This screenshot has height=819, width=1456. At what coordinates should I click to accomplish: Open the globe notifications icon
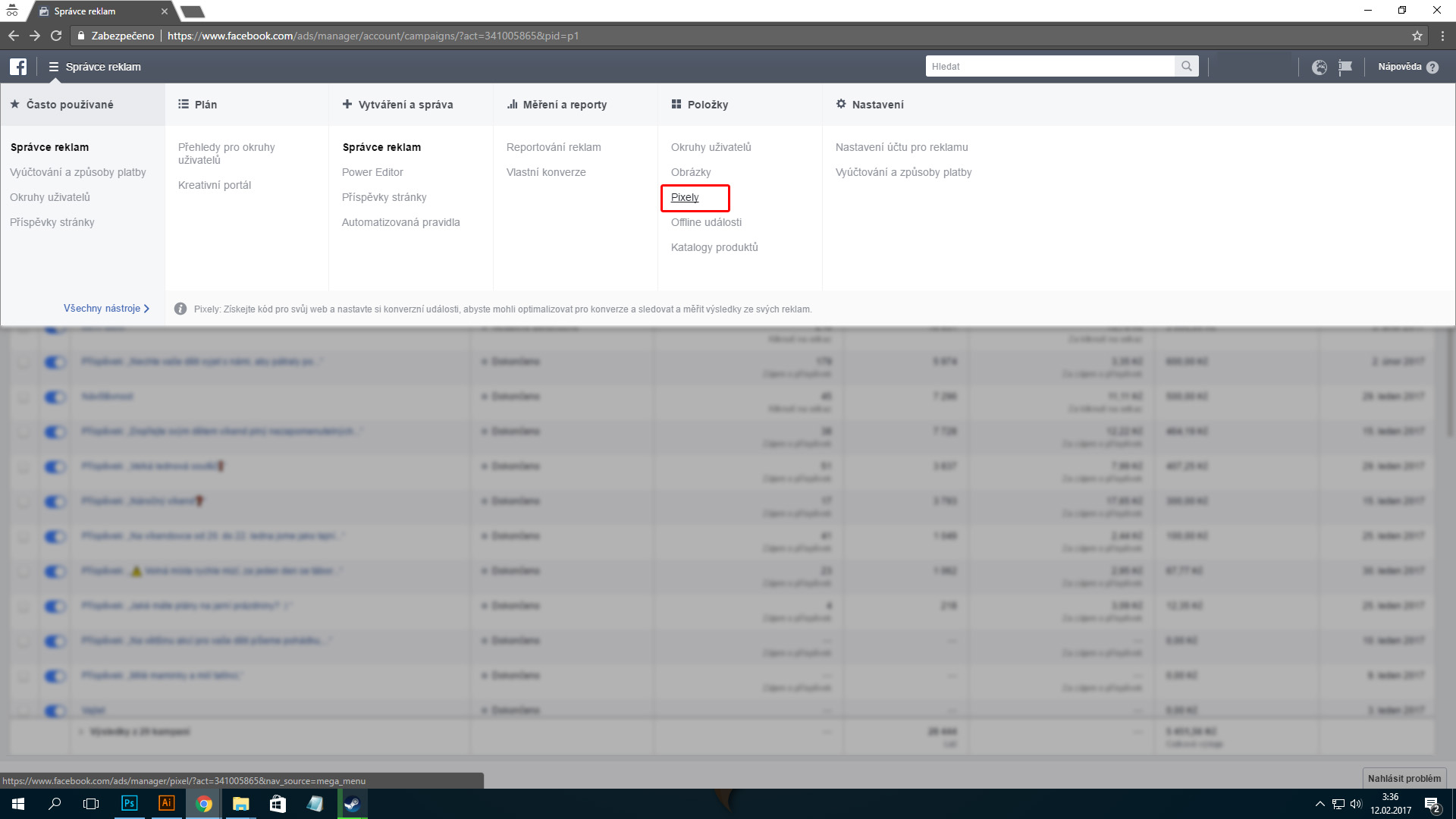point(1319,67)
